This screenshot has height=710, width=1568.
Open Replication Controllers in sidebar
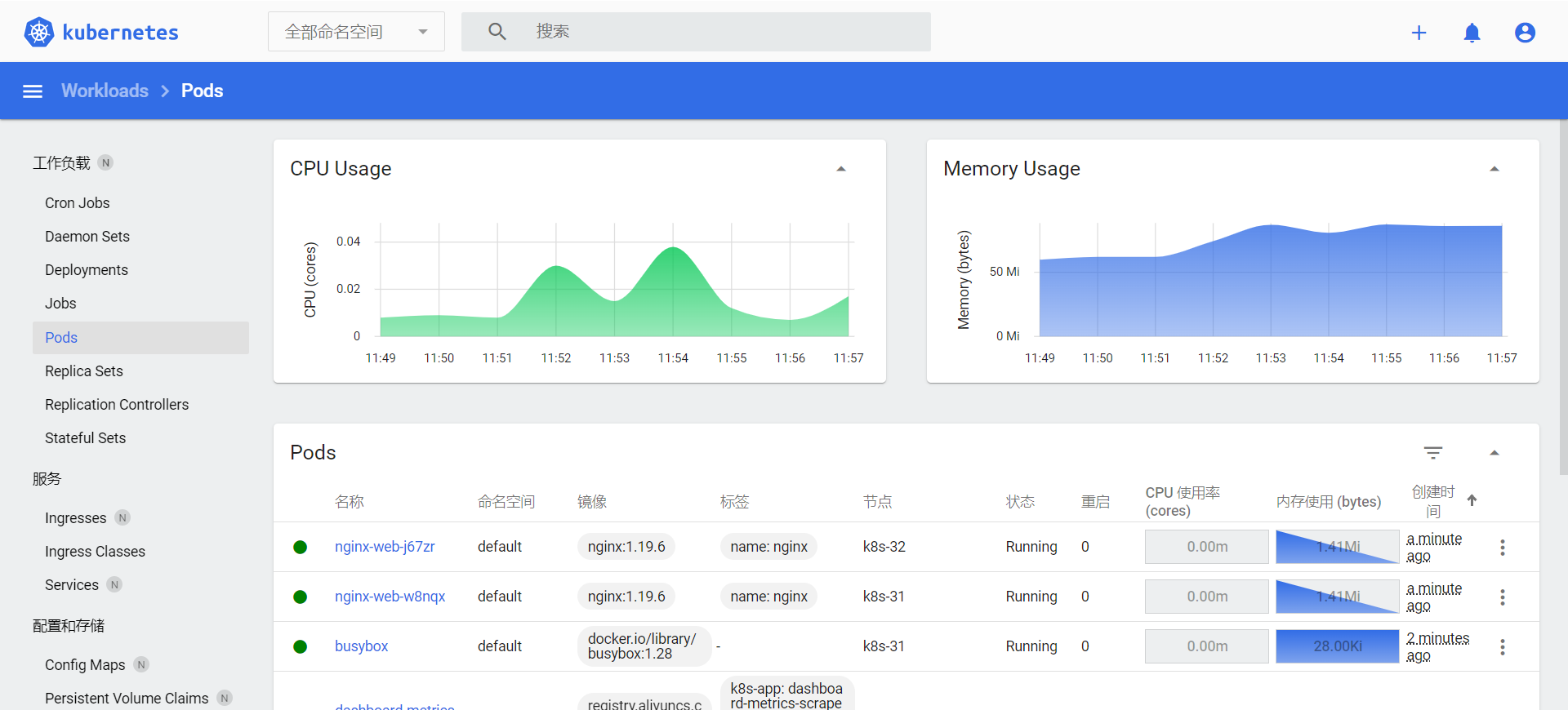(x=117, y=405)
